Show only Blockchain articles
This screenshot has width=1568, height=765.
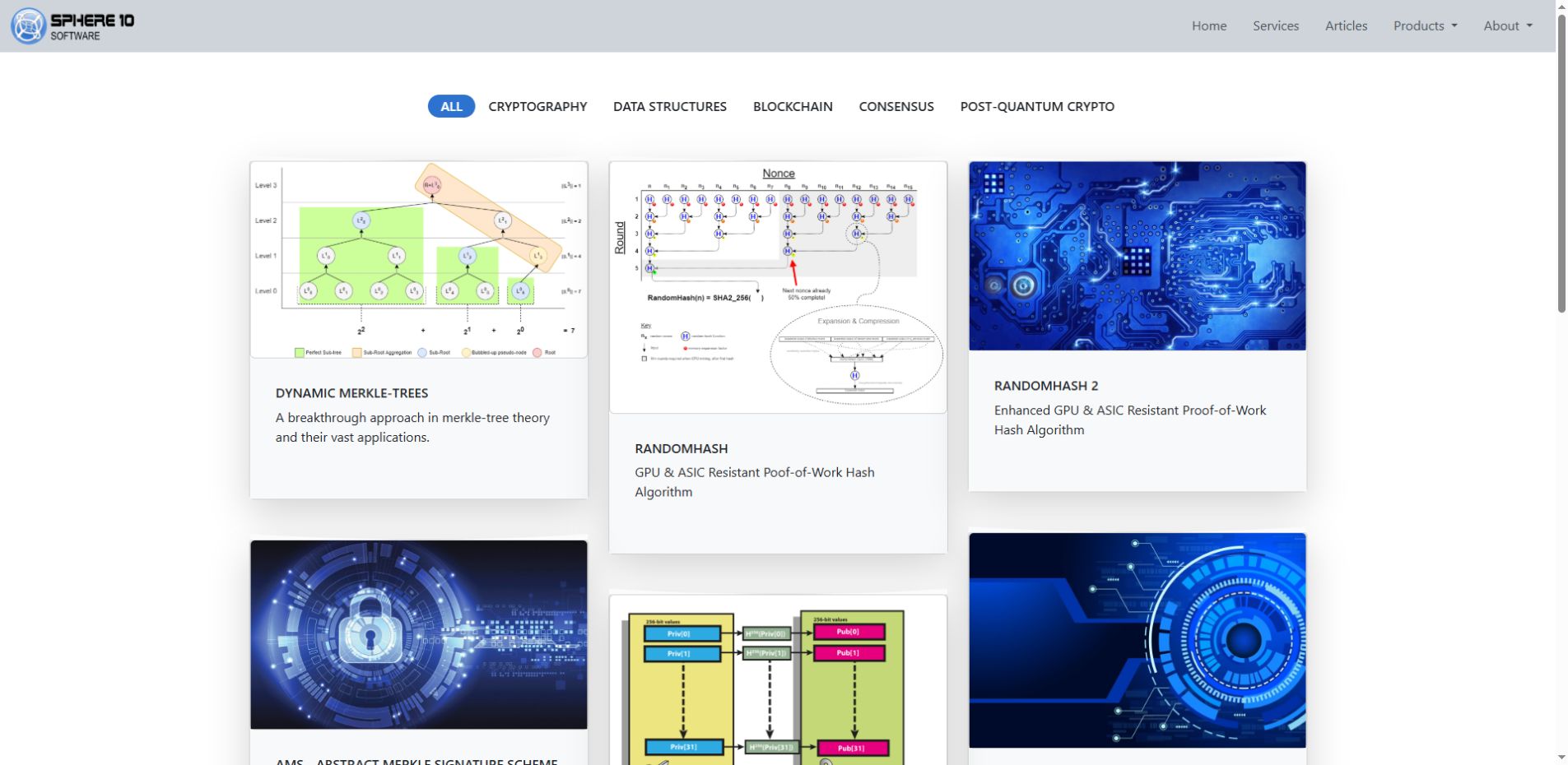pos(793,106)
